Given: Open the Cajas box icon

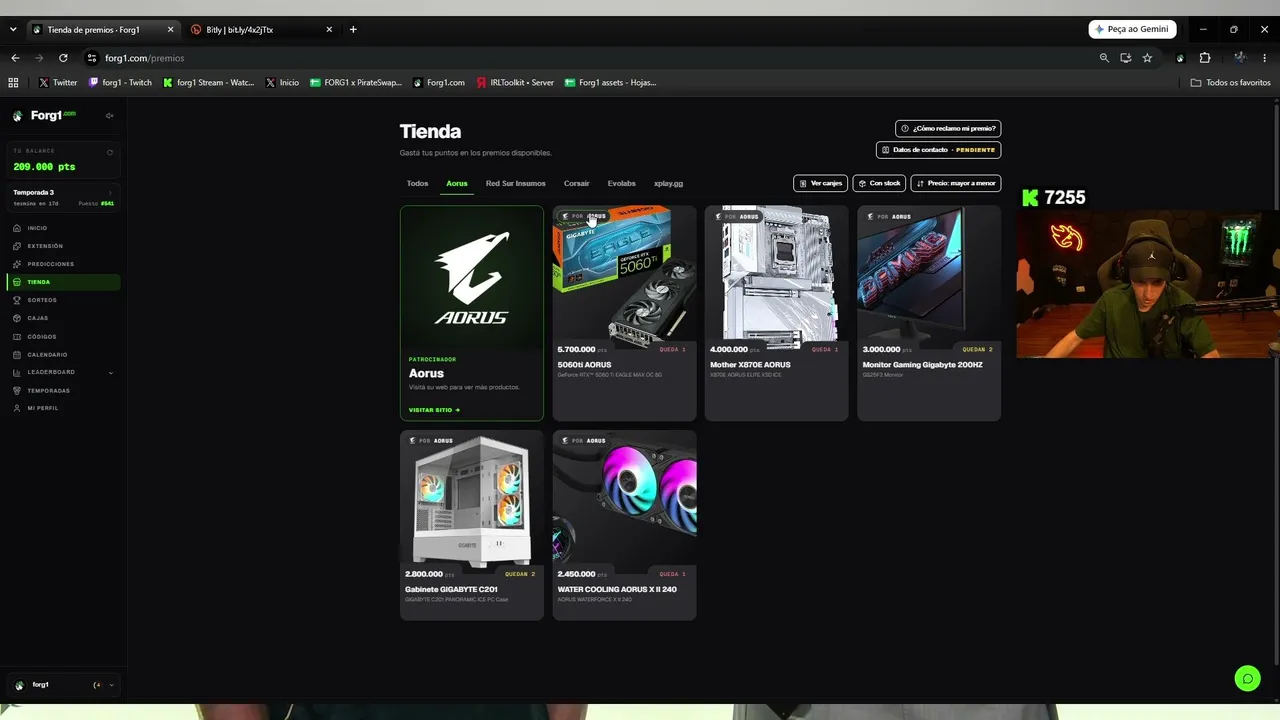Looking at the screenshot, I should coord(17,318).
